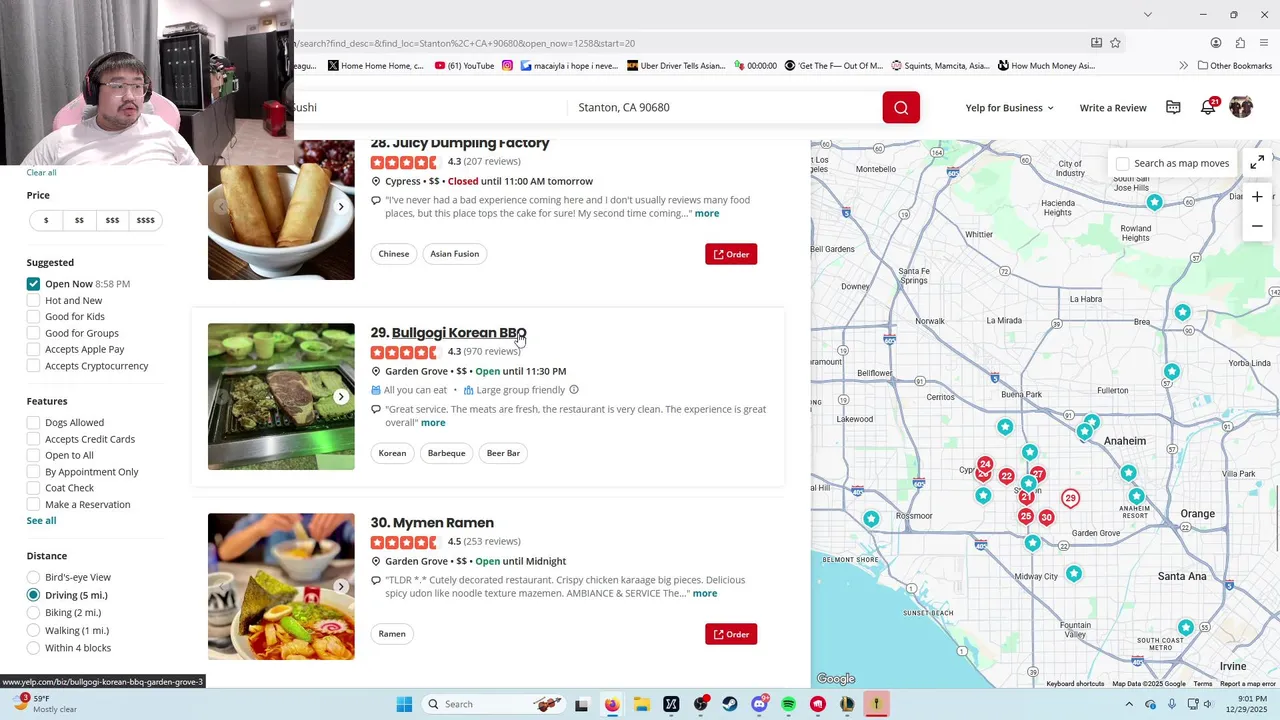Zoom out on the map
The height and width of the screenshot is (720, 1280).
1257,226
